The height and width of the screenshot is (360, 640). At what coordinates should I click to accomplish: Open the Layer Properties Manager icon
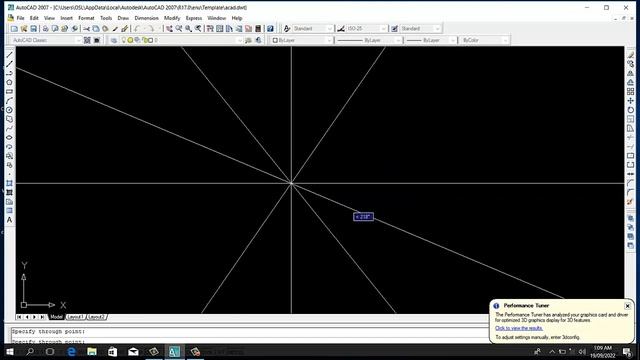coord(113,40)
